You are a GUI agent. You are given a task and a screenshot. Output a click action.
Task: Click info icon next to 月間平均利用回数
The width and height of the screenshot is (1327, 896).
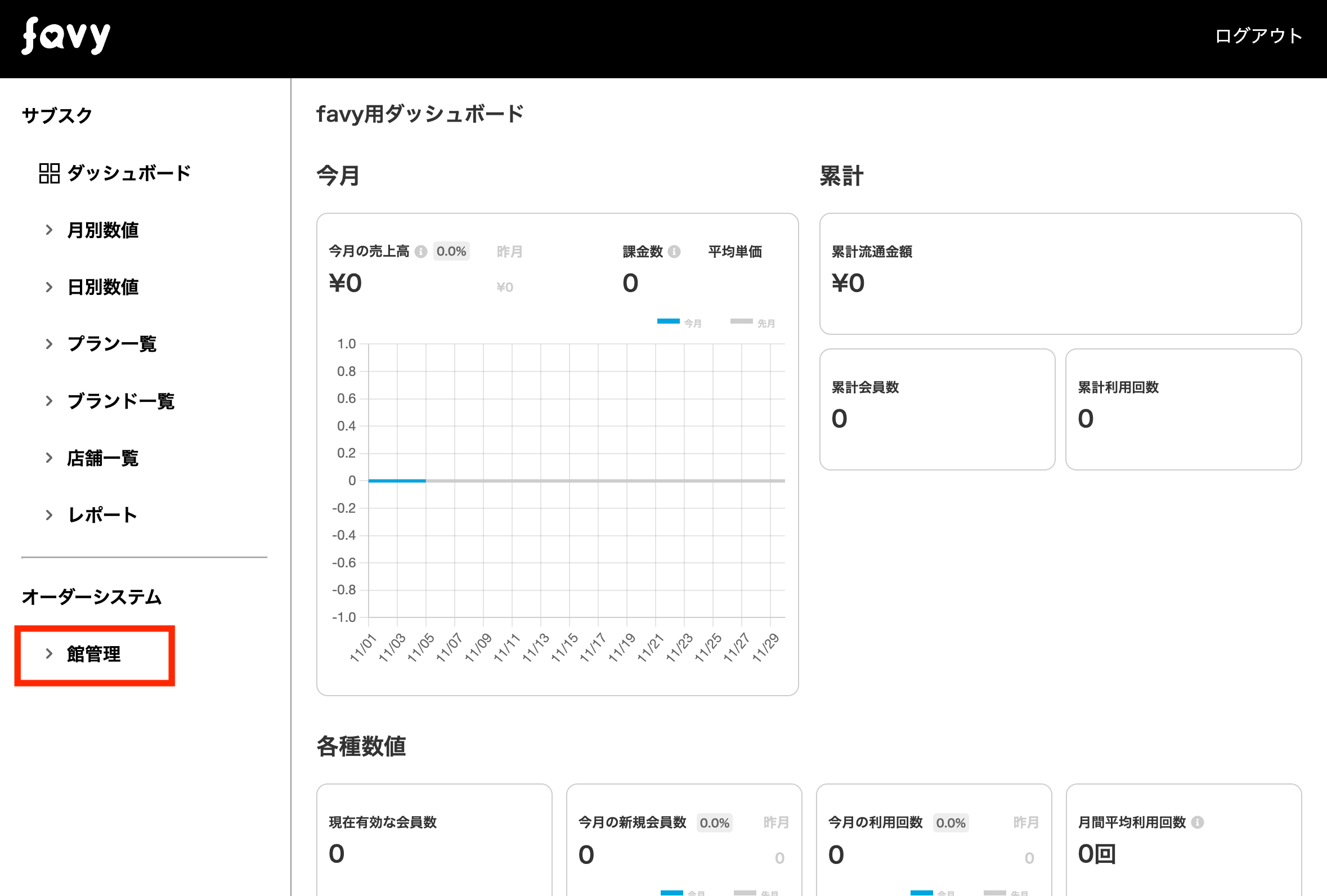tap(1198, 822)
